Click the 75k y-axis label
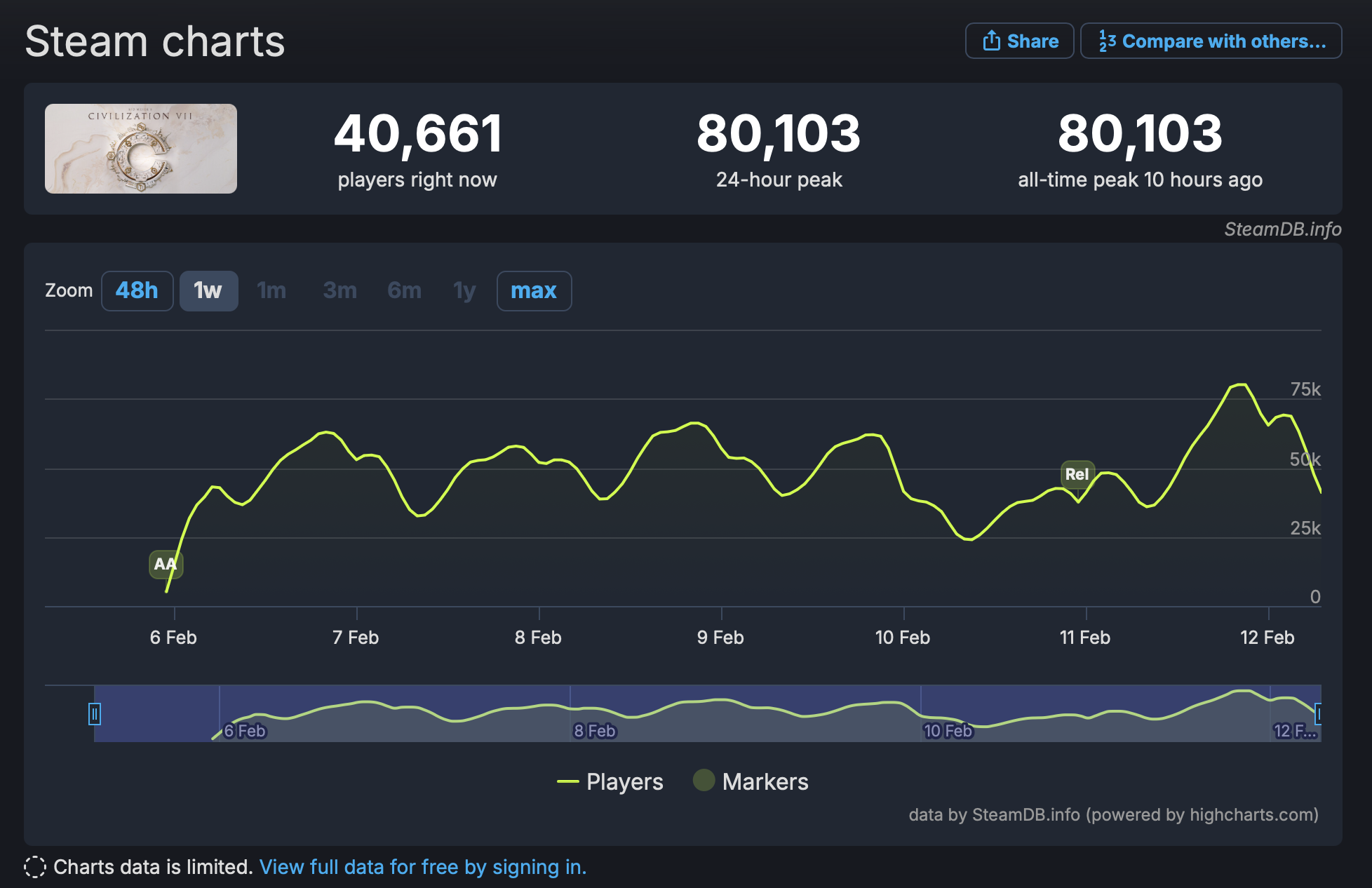The image size is (1372, 888). click(1305, 389)
